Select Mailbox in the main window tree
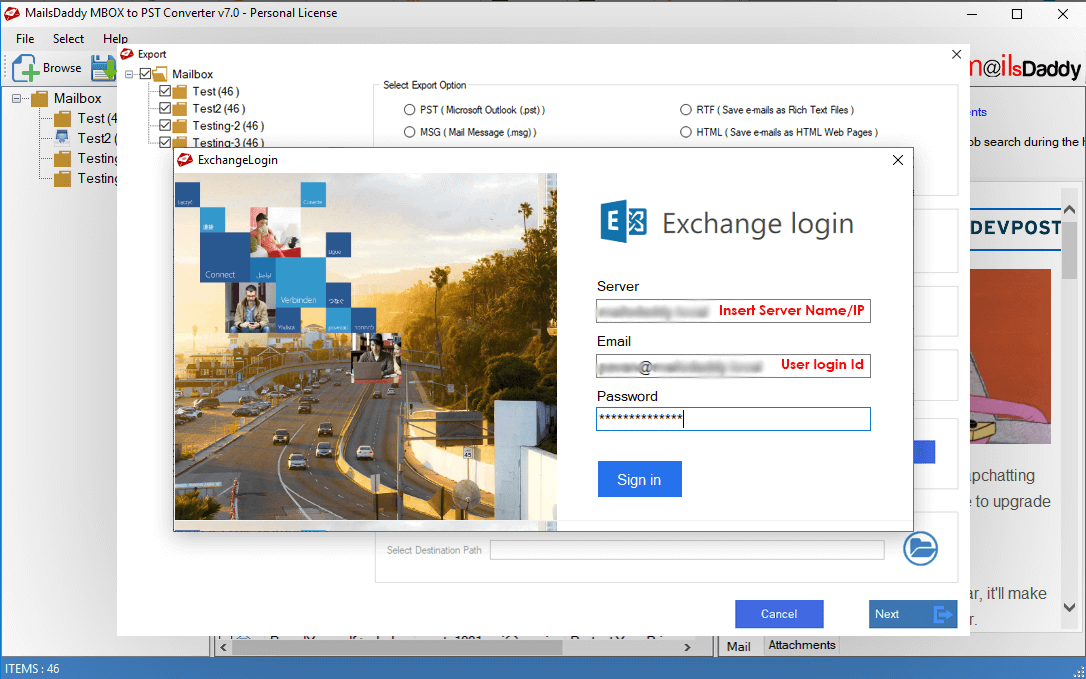 pos(78,98)
